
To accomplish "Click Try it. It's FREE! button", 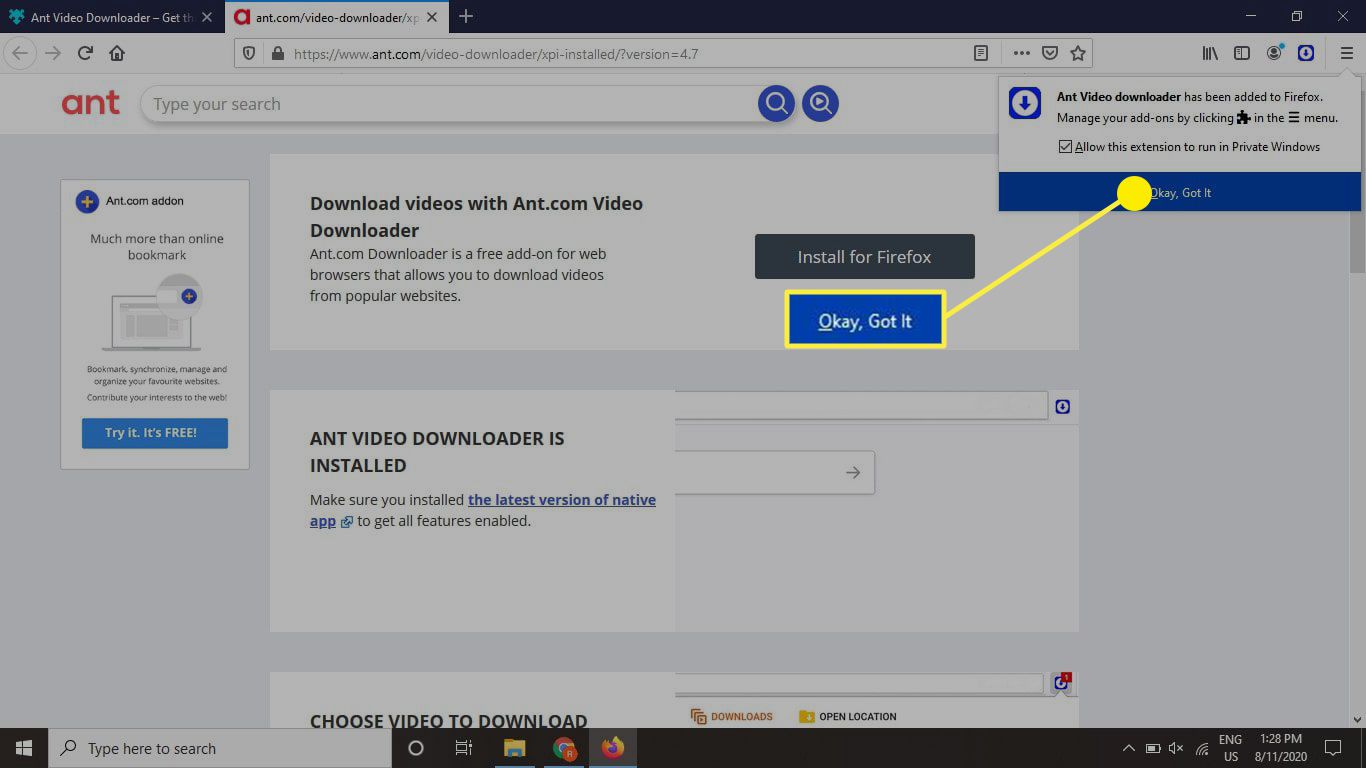I will [155, 433].
